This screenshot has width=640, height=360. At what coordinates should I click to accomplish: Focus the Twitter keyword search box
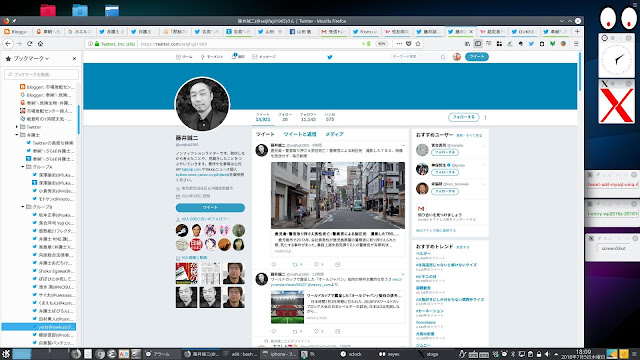(x=419, y=57)
